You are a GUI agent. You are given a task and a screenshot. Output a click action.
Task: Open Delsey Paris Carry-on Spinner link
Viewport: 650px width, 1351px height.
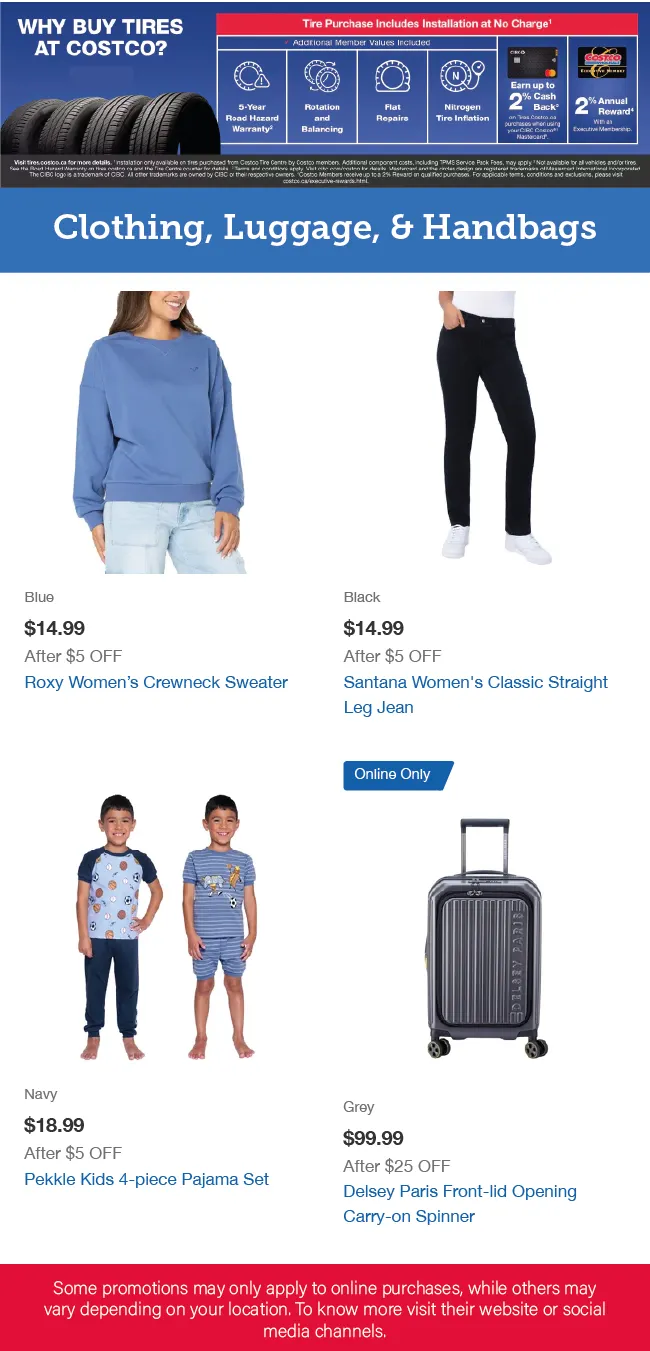point(460,1204)
